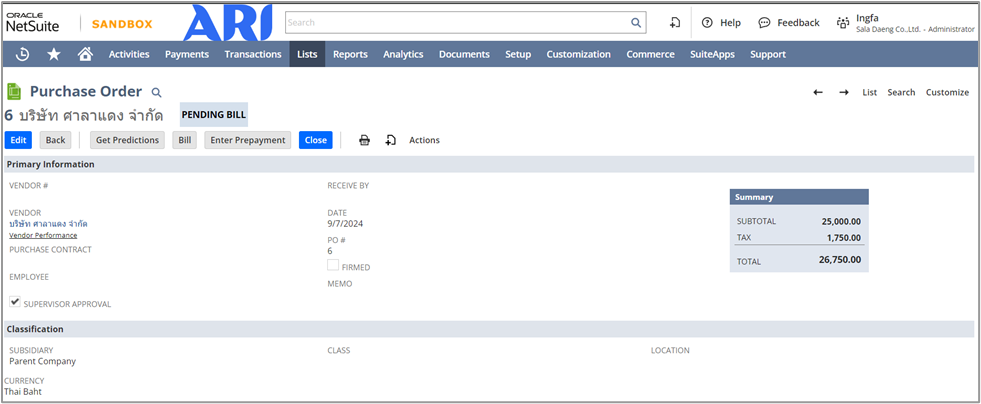Open the Payments menu
Image resolution: width=981 pixels, height=404 pixels.
point(187,54)
